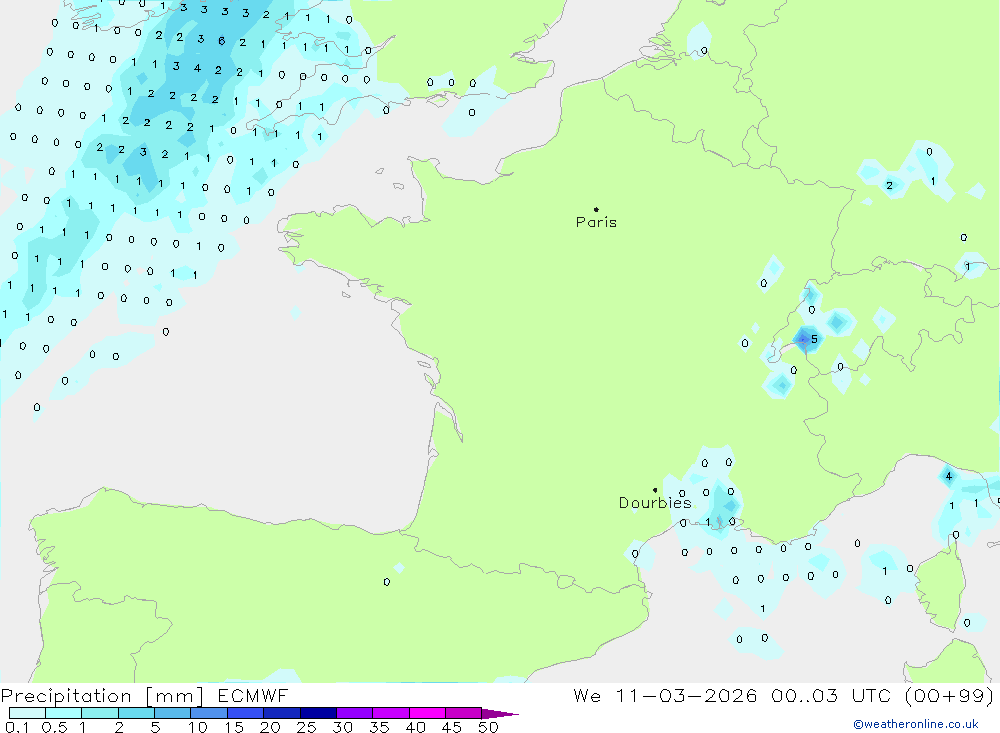Click the "00..03 UTC" time range text
The image size is (1000, 733).
click(x=830, y=695)
